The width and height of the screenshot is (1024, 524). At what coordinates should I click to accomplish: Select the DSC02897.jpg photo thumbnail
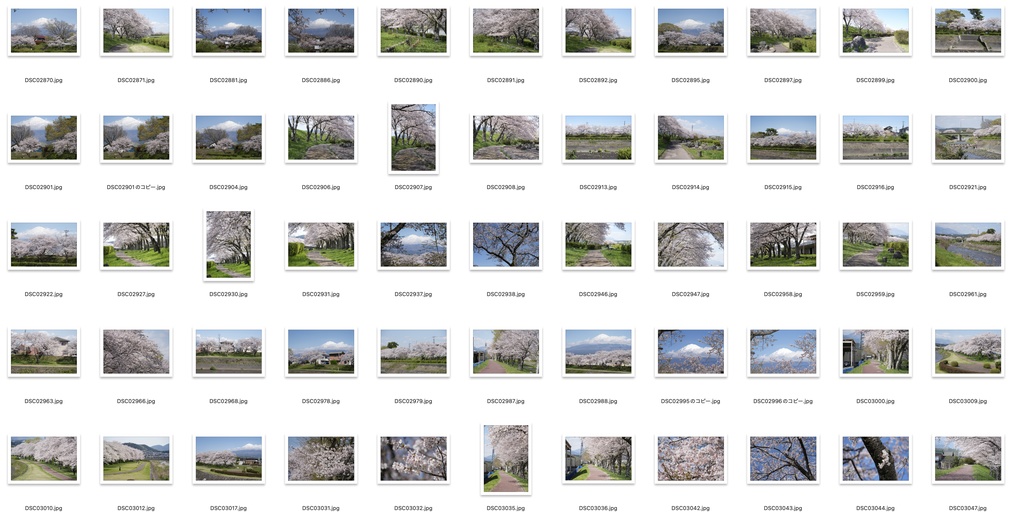783,31
